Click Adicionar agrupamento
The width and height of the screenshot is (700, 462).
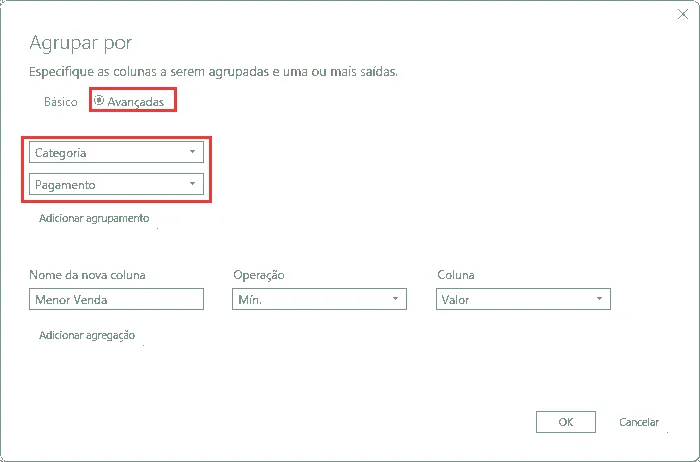94,218
